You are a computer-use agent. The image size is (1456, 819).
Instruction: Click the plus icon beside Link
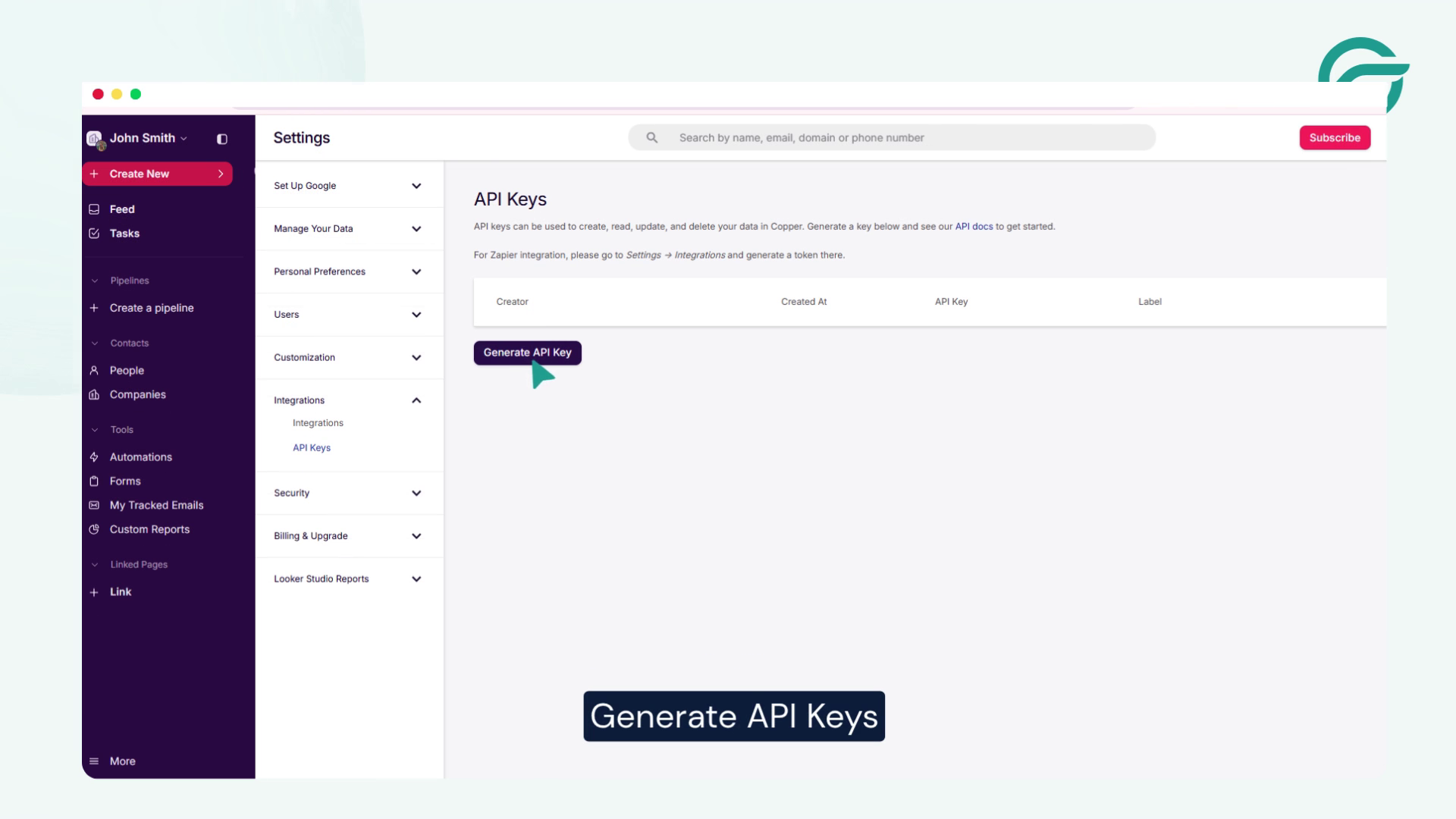94,592
